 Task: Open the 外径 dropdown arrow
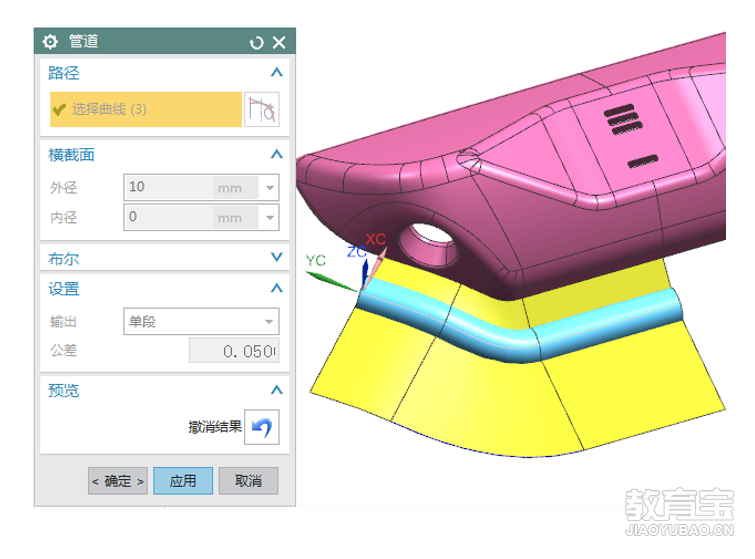tap(270, 188)
